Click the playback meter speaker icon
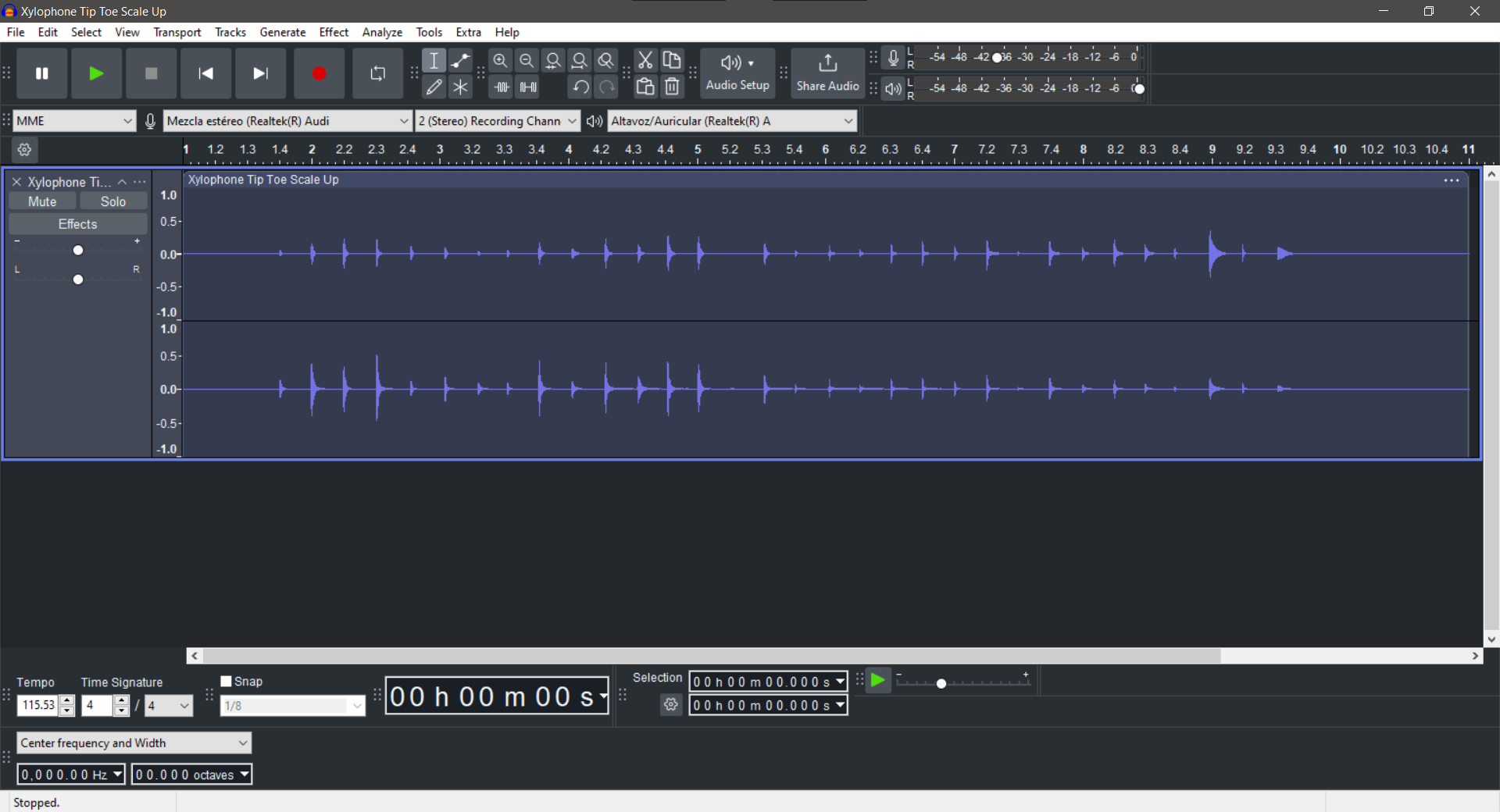The width and height of the screenshot is (1500, 812). tap(894, 89)
